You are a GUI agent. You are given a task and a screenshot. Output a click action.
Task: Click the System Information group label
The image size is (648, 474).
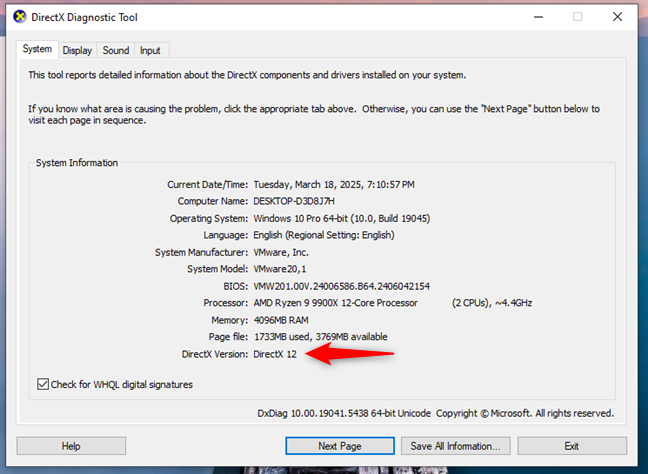pyautogui.click(x=77, y=163)
